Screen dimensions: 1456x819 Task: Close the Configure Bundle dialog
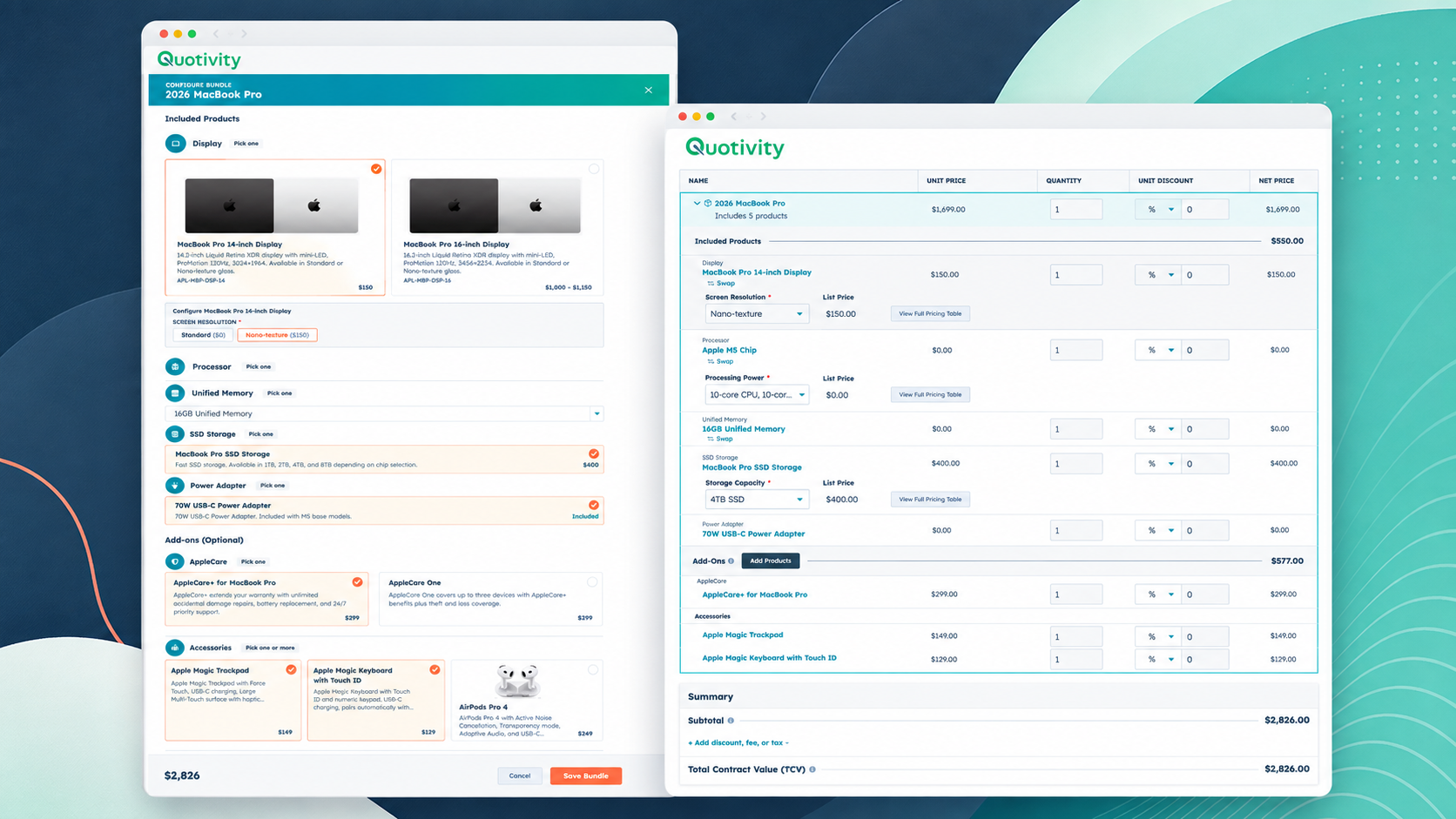pyautogui.click(x=648, y=90)
